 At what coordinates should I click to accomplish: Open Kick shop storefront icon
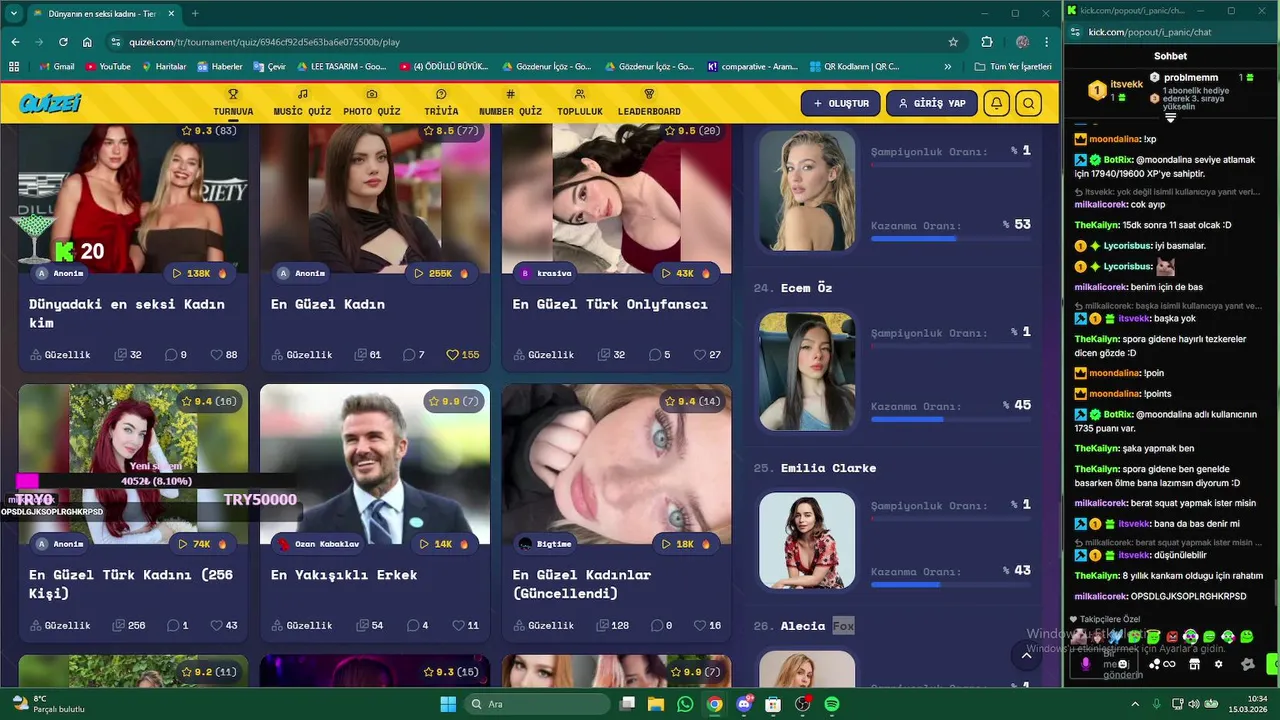[x=1193, y=664]
